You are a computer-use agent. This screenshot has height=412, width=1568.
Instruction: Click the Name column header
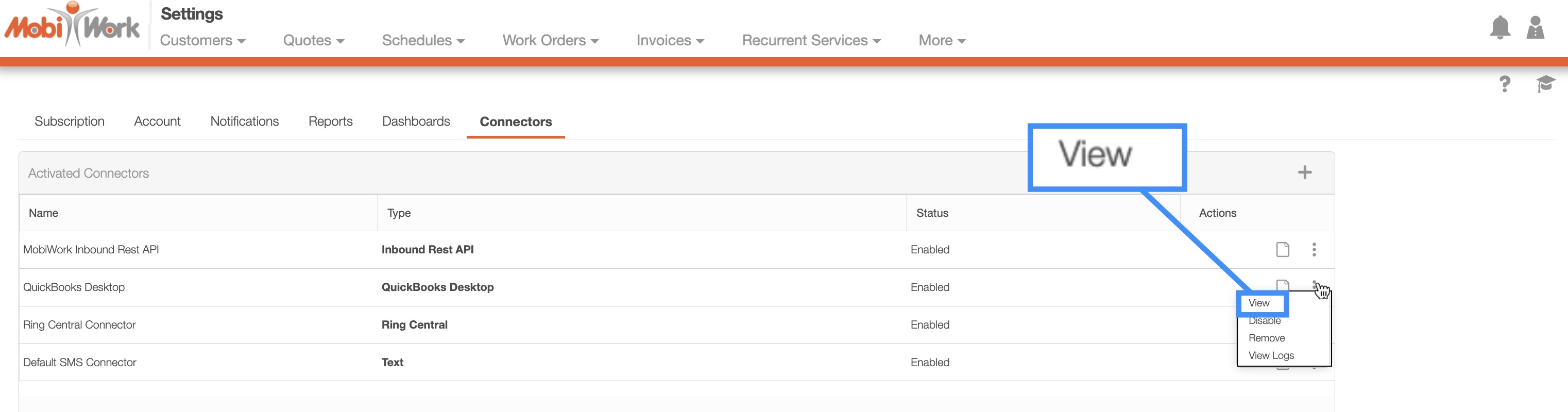tap(44, 213)
